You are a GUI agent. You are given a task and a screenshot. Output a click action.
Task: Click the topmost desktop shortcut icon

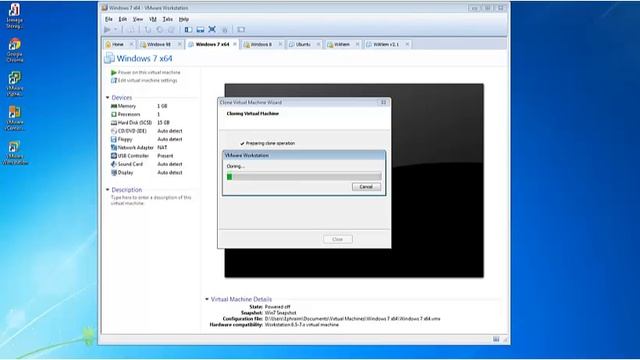15,16
